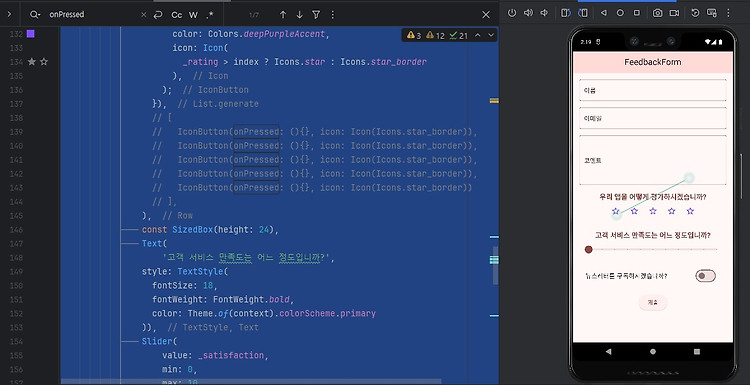Click the 1/7 search result counter
The width and height of the screenshot is (750, 385).
tap(254, 15)
